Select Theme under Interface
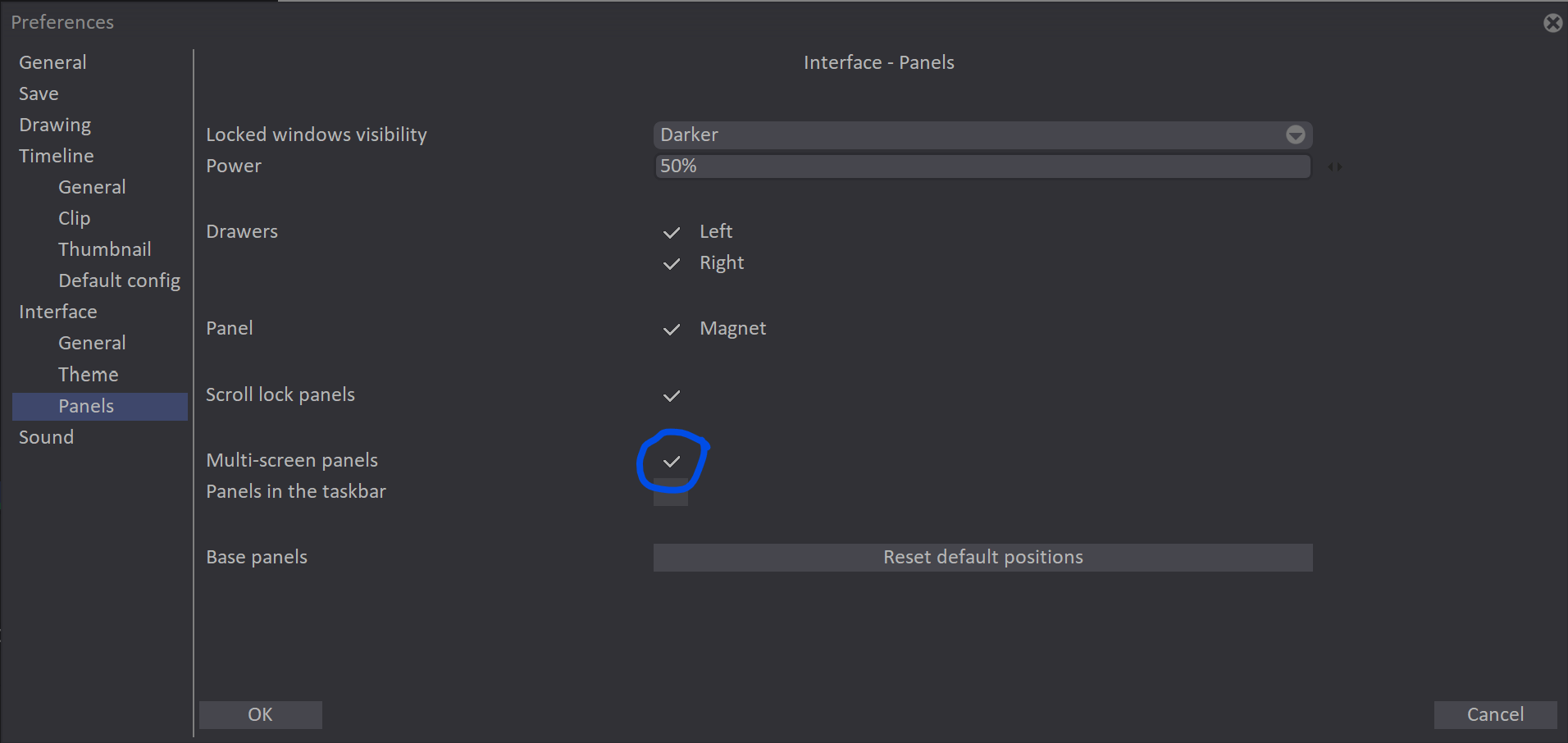Screen dimensions: 1568x743 tap(89, 375)
